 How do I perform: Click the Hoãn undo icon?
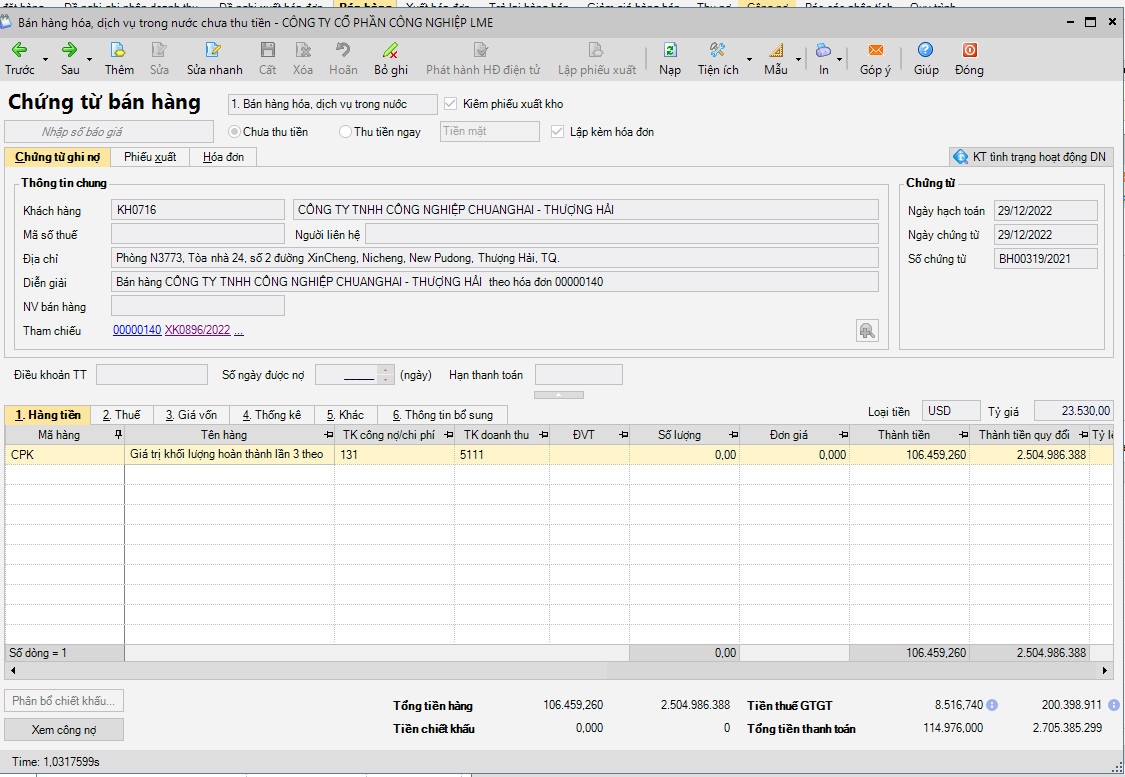[343, 50]
